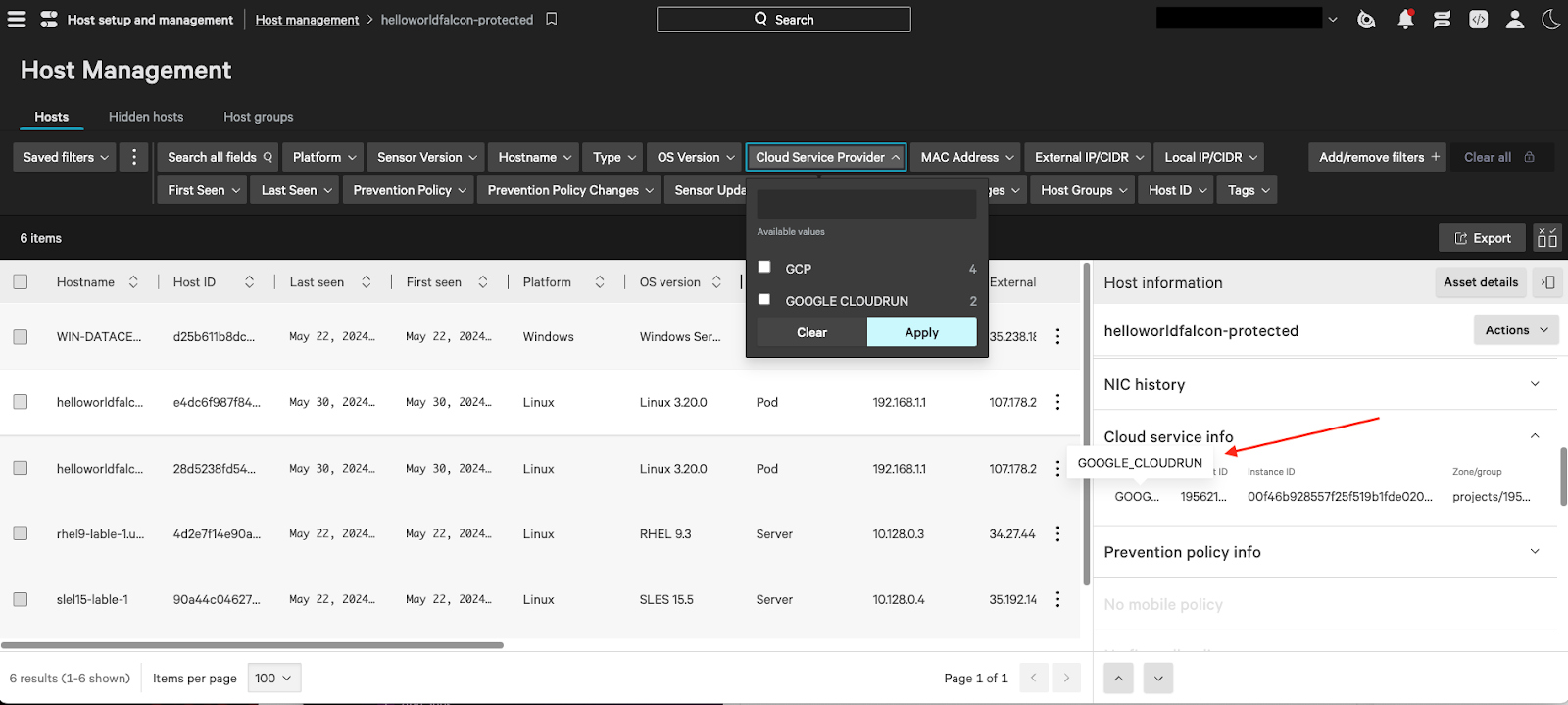Viewport: 1568px width, 705px height.
Task: Open the MAC Address filter dropdown
Action: [x=966, y=157]
